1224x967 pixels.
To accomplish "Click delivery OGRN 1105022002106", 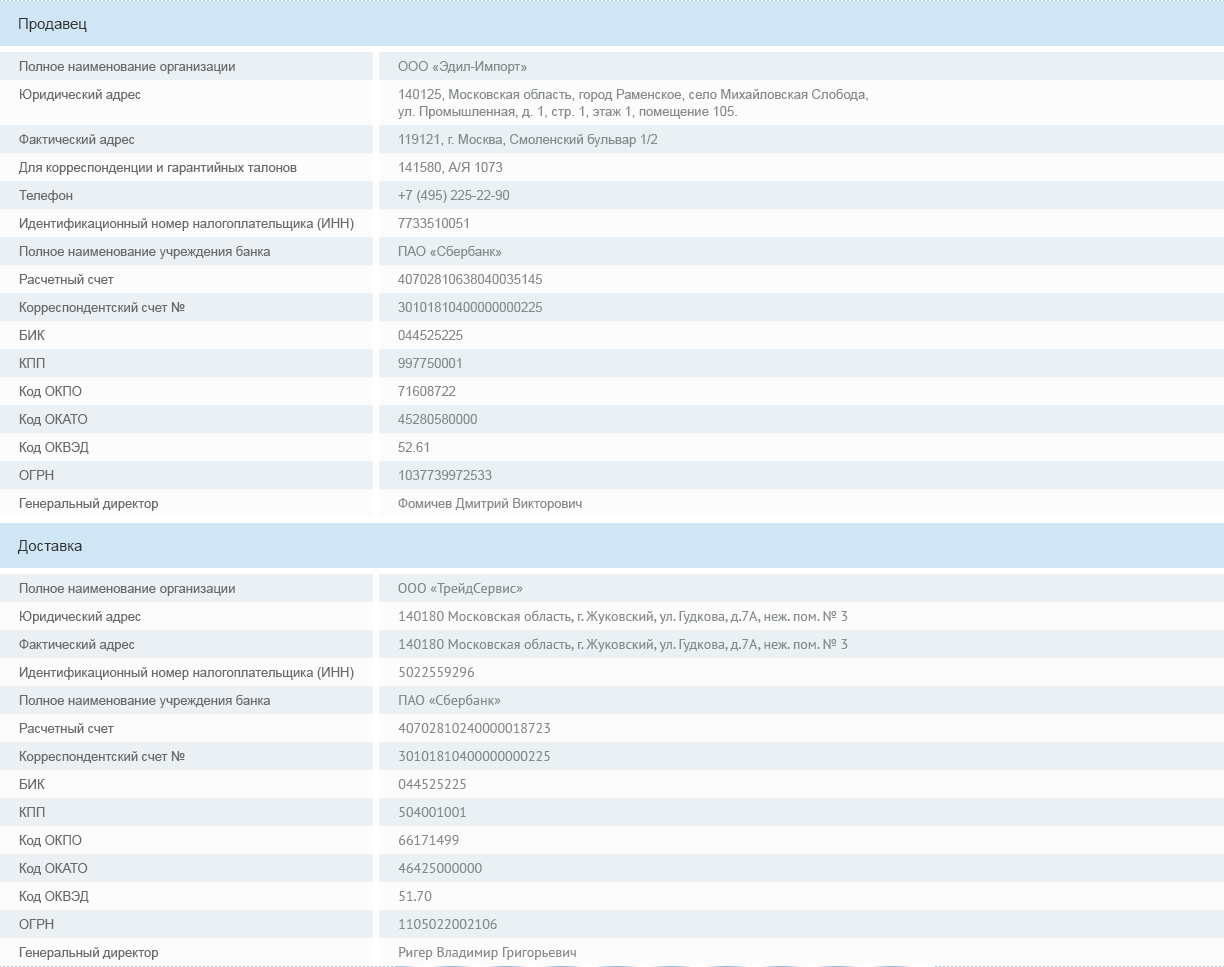I will point(447,924).
